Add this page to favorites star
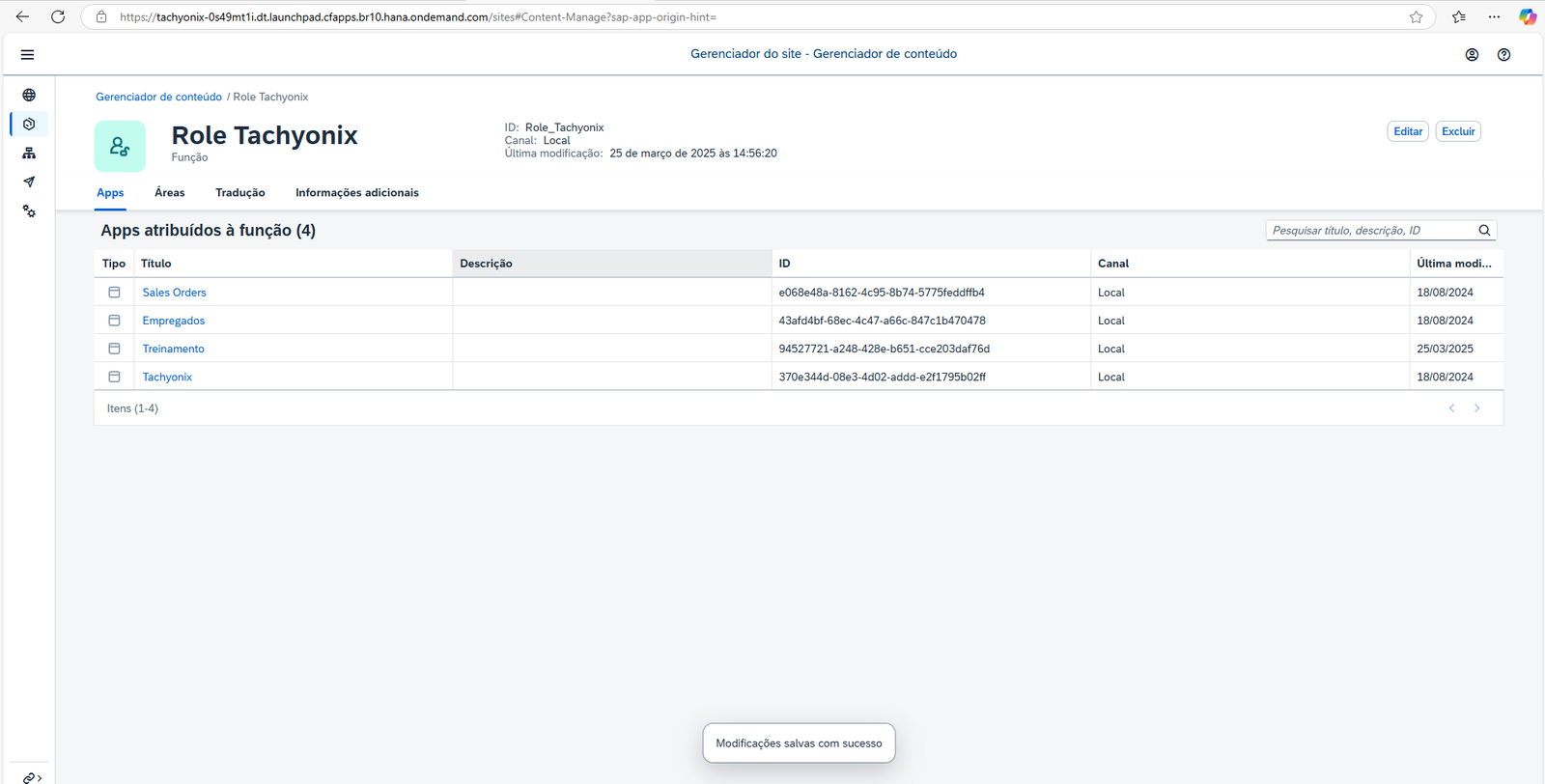 (x=1416, y=16)
